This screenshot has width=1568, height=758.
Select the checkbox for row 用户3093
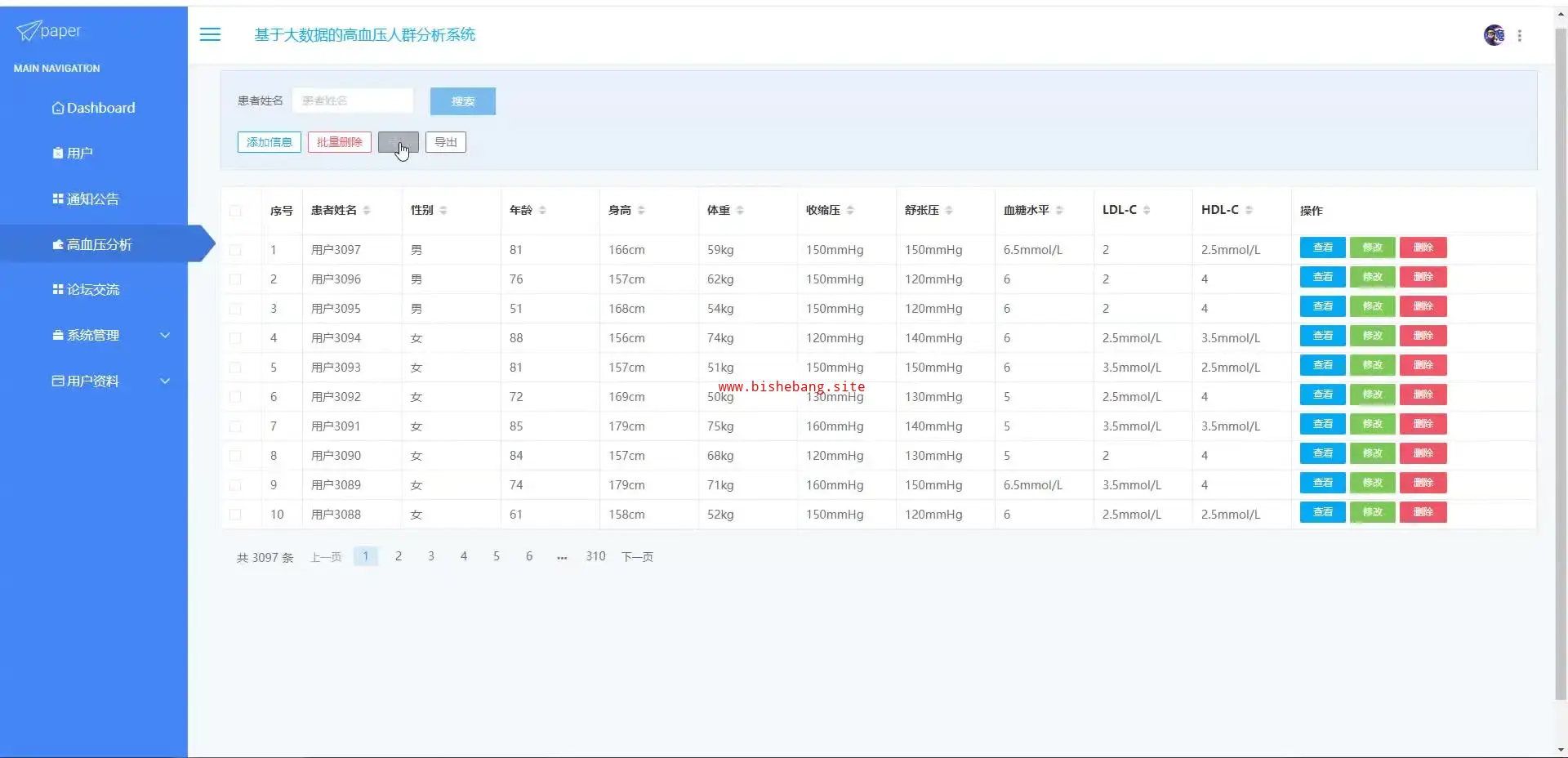click(x=235, y=368)
